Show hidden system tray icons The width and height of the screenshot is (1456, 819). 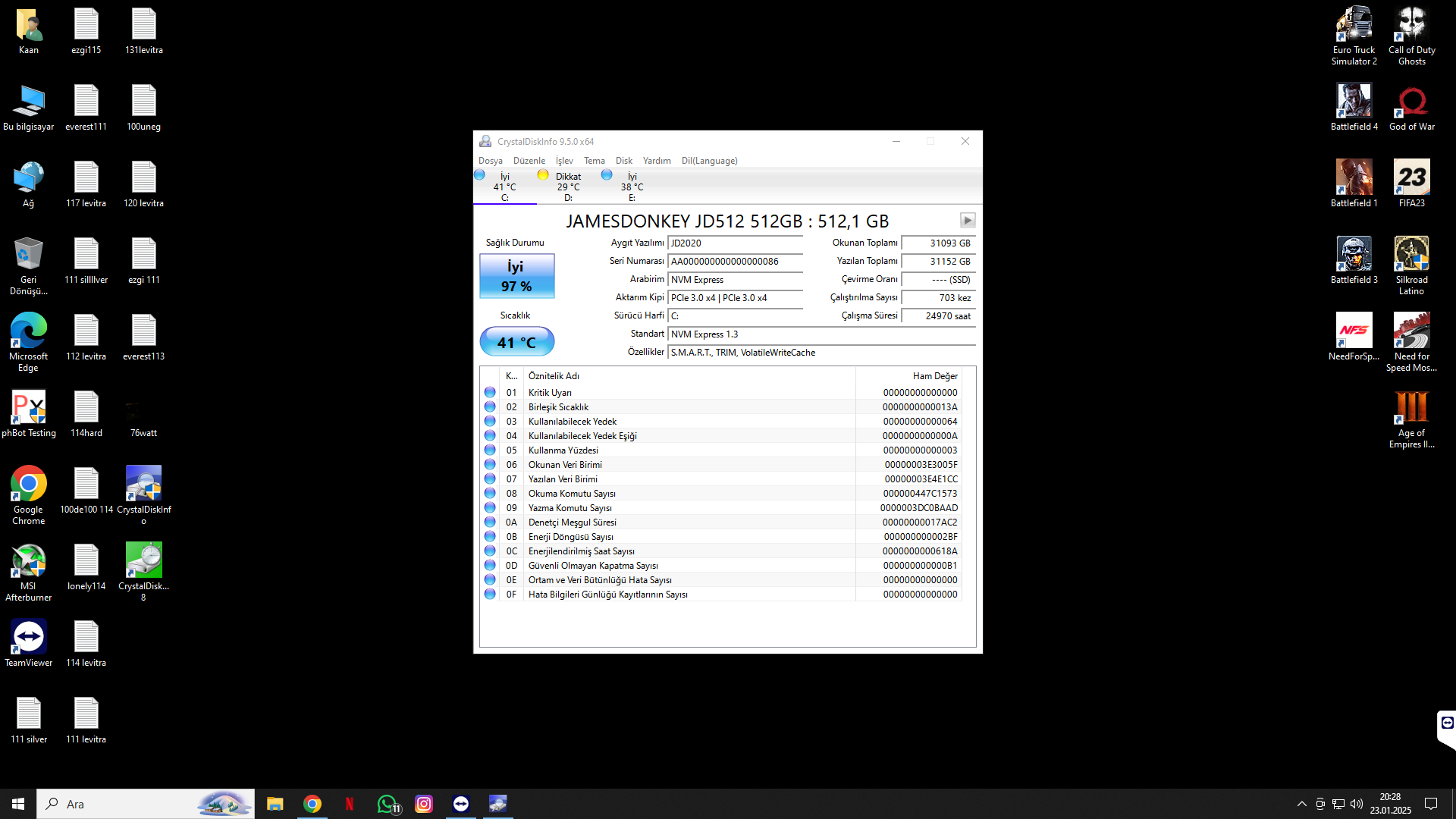[x=1301, y=804]
